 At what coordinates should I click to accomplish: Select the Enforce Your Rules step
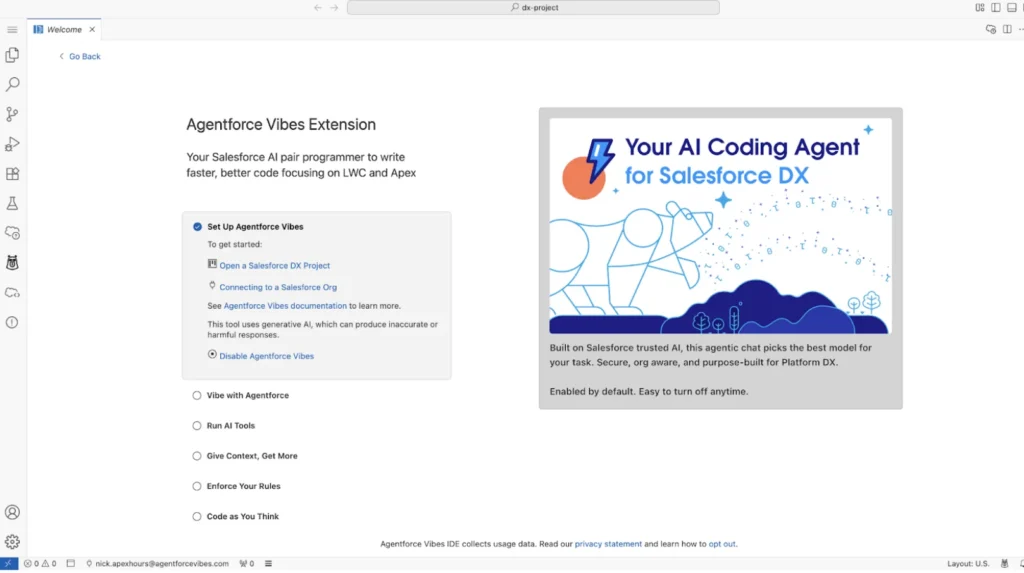coord(243,486)
